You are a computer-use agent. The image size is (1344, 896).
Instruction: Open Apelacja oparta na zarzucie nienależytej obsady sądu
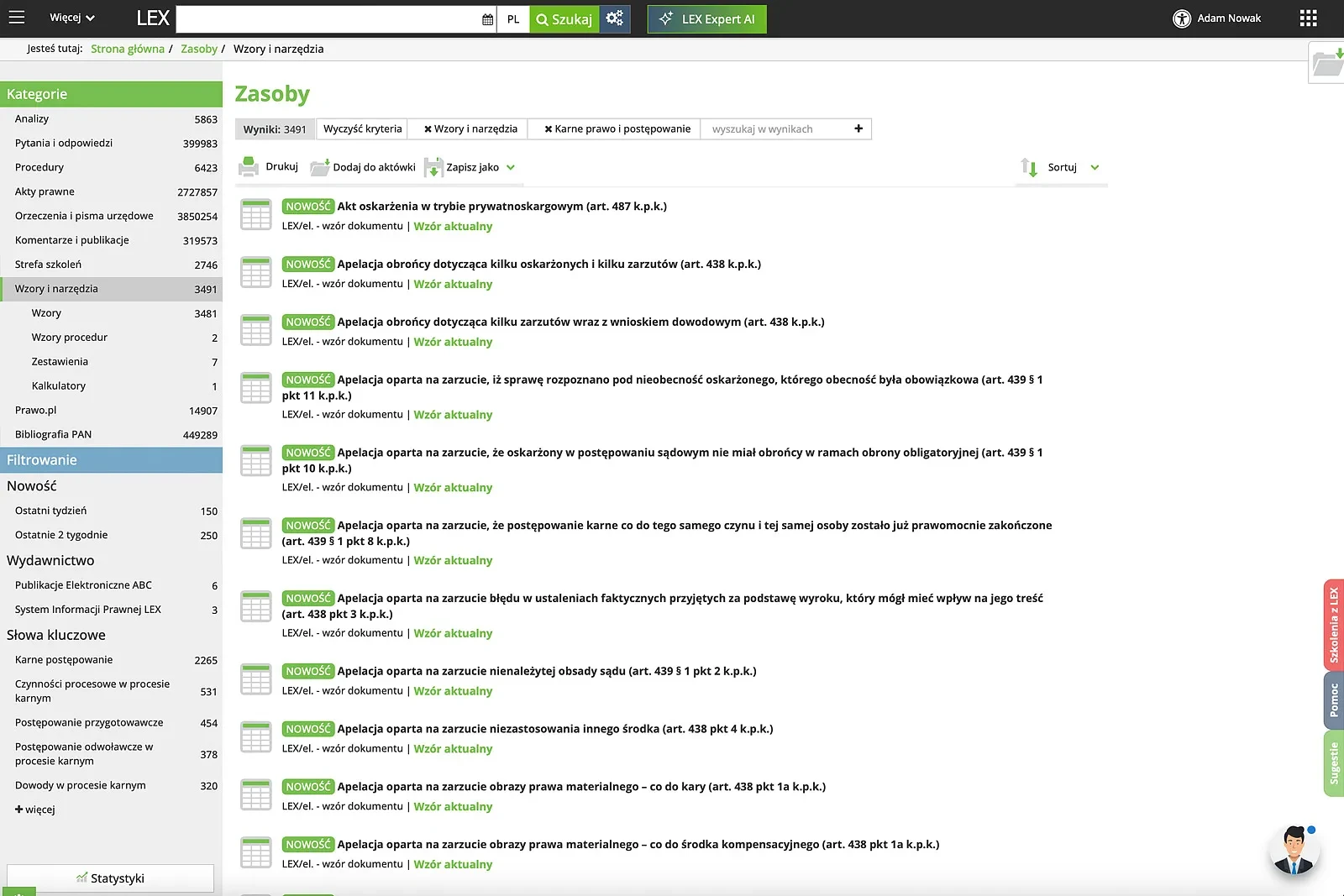coord(547,671)
